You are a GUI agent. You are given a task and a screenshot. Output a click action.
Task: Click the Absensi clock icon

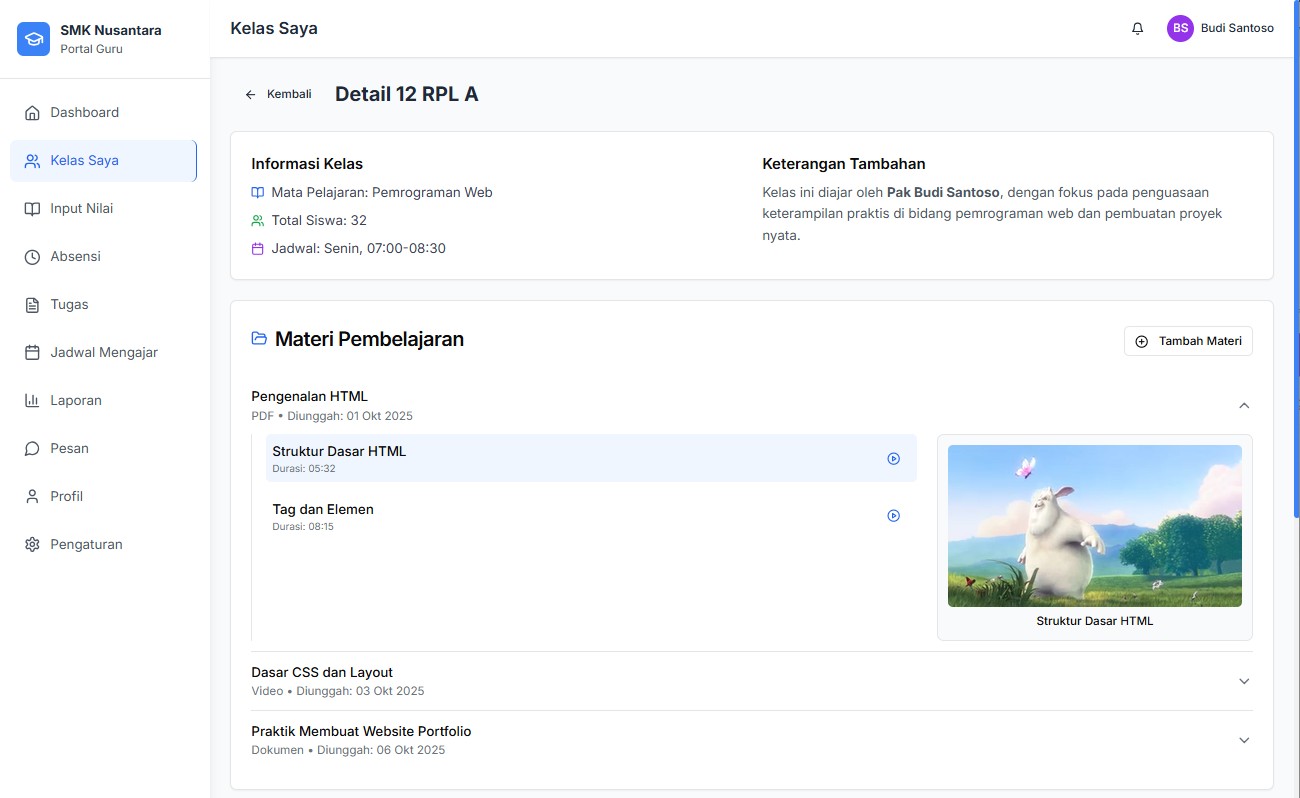pyautogui.click(x=32, y=257)
